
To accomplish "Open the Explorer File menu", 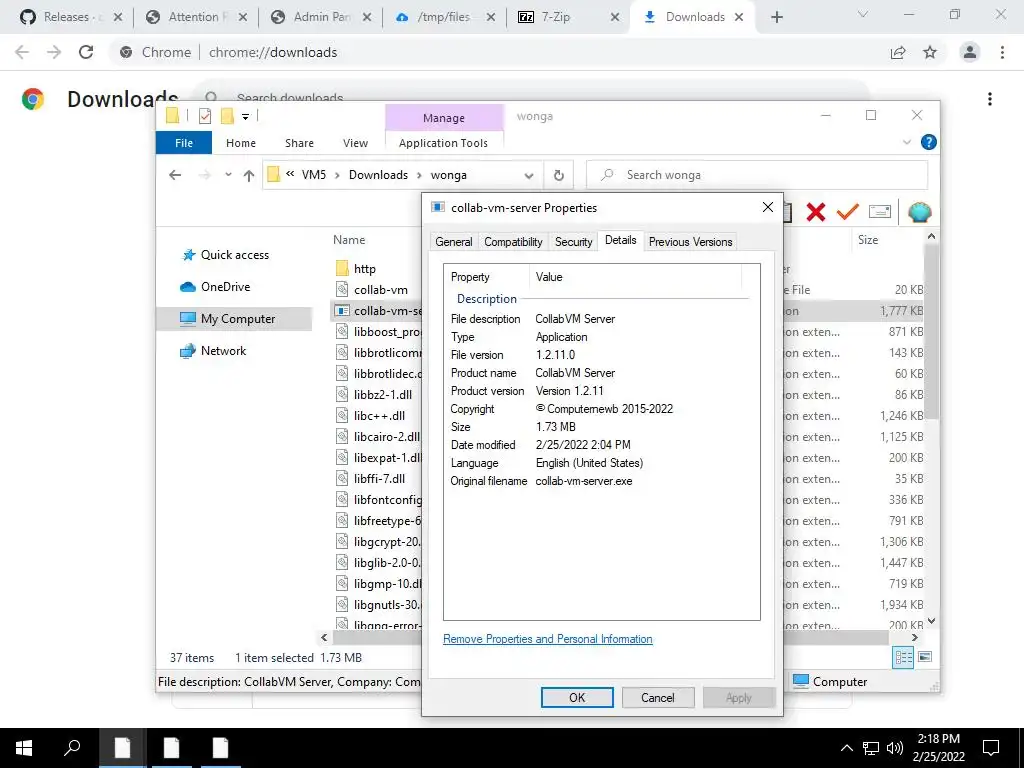I will coord(184,143).
